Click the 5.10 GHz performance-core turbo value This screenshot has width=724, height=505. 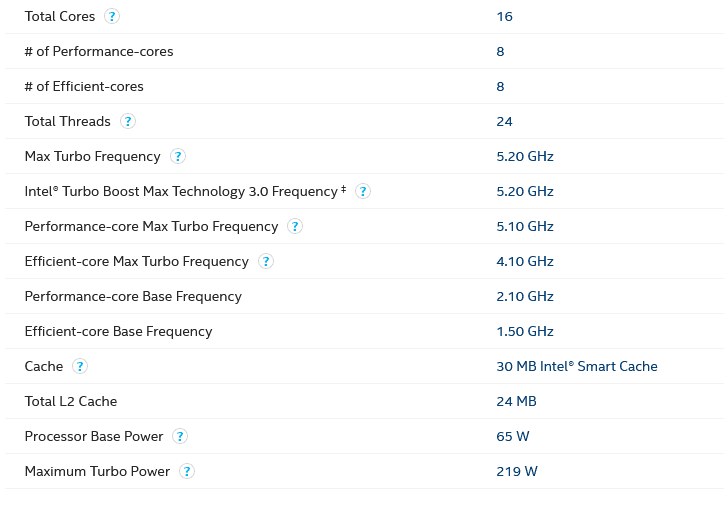[525, 226]
